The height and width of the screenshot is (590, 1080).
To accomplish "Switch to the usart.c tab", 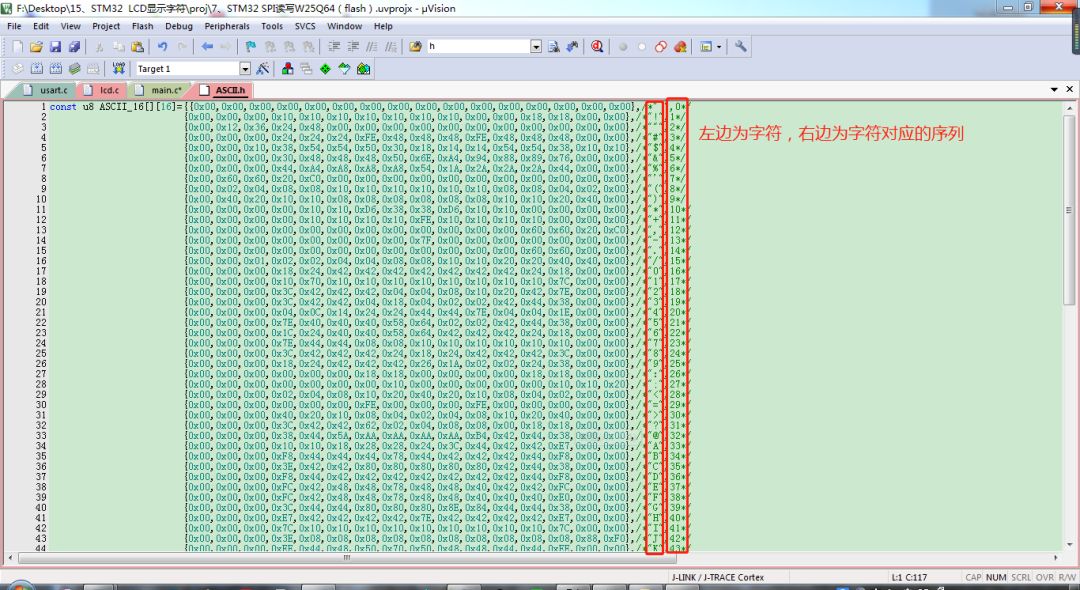I will [45, 90].
